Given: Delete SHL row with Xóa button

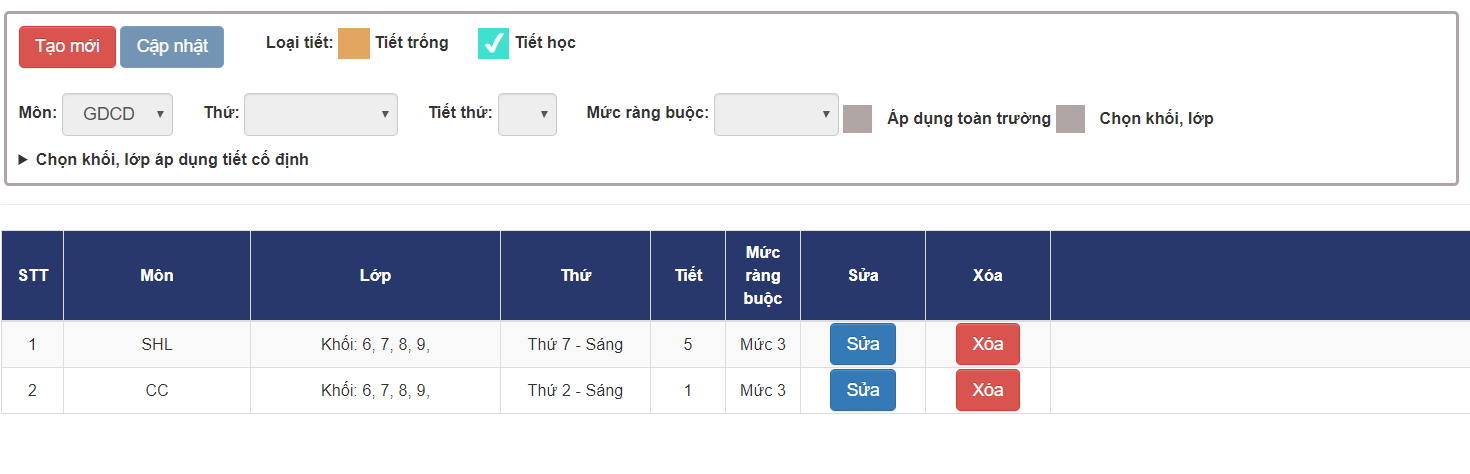Looking at the screenshot, I should click(x=987, y=344).
